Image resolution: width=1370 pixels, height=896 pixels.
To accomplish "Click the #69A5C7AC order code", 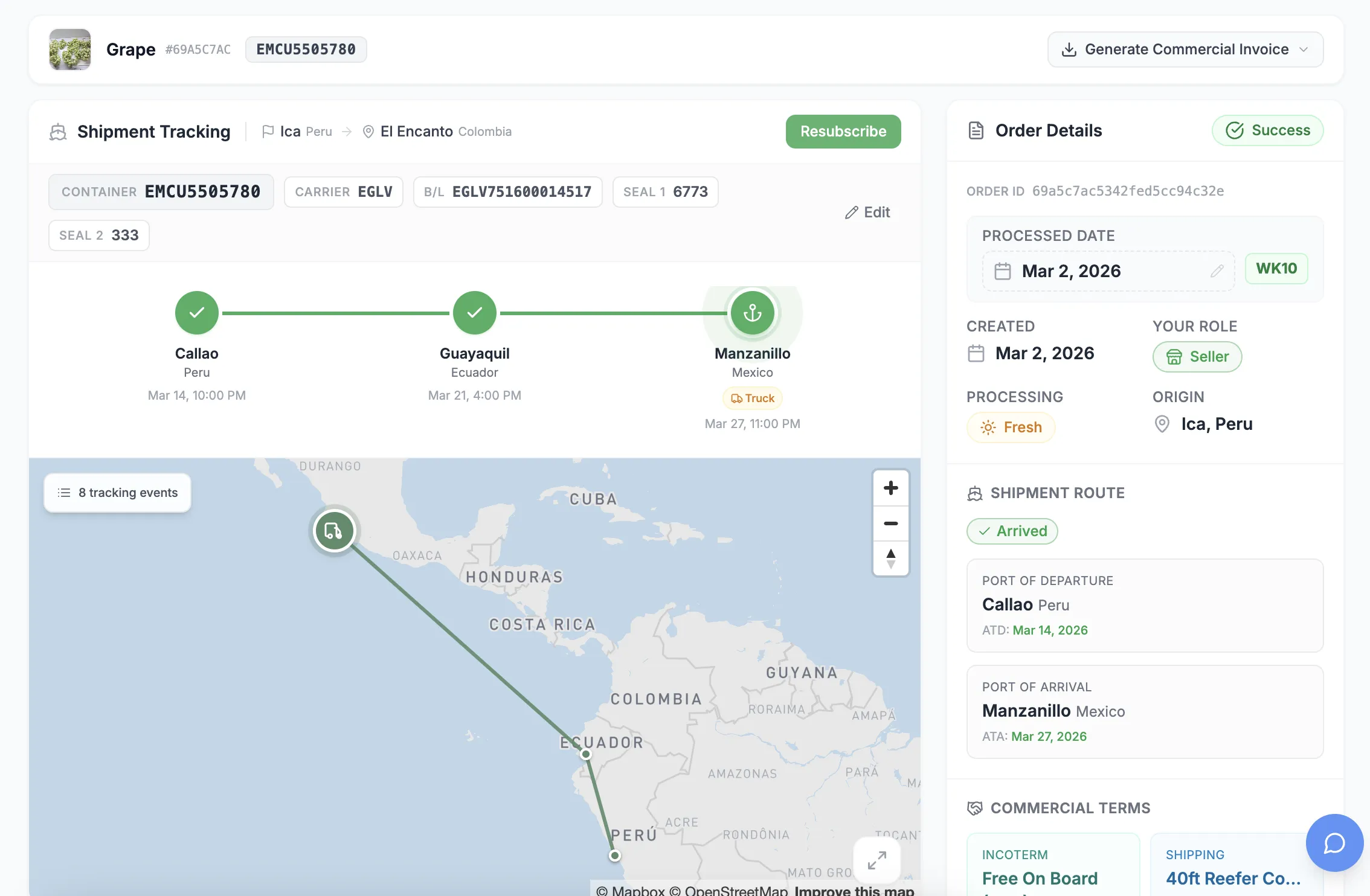I will pos(198,50).
